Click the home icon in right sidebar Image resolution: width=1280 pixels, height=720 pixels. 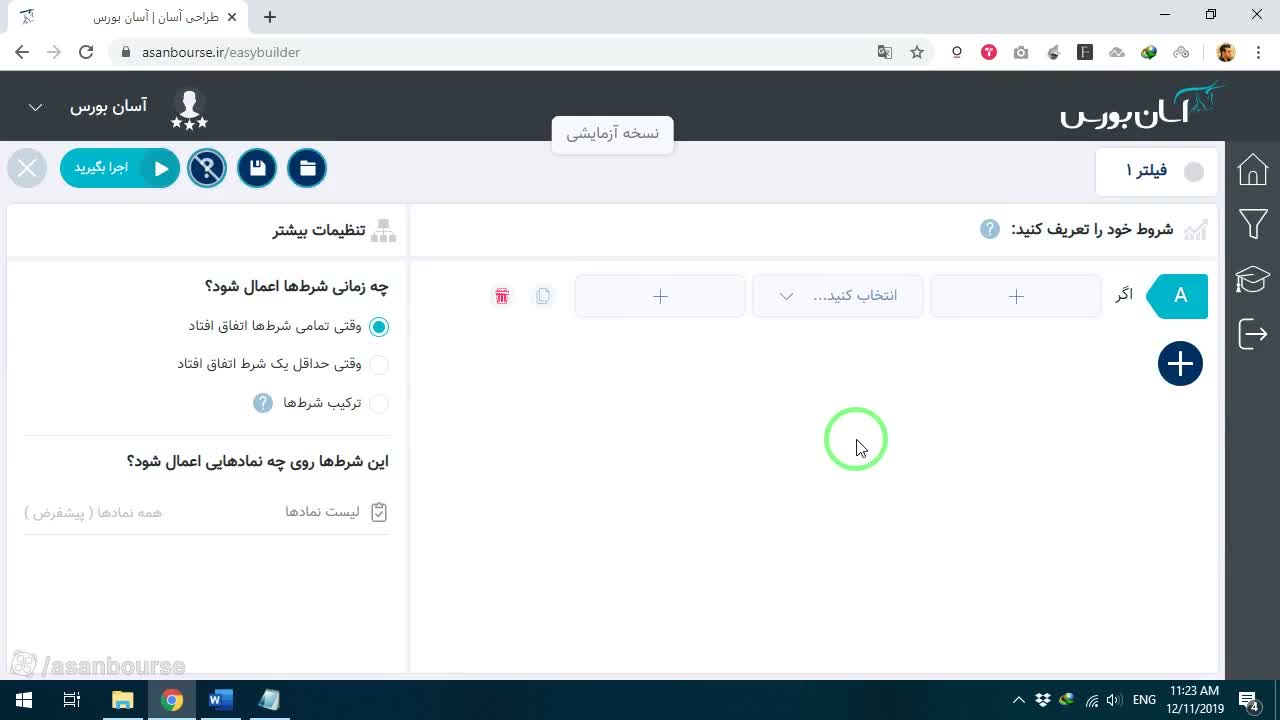coord(1253,170)
